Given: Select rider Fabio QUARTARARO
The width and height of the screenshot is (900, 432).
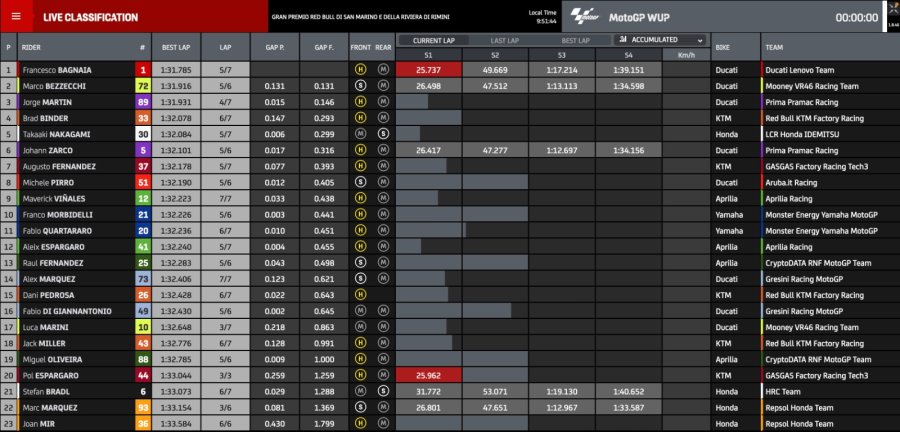Looking at the screenshot, I should tap(58, 231).
